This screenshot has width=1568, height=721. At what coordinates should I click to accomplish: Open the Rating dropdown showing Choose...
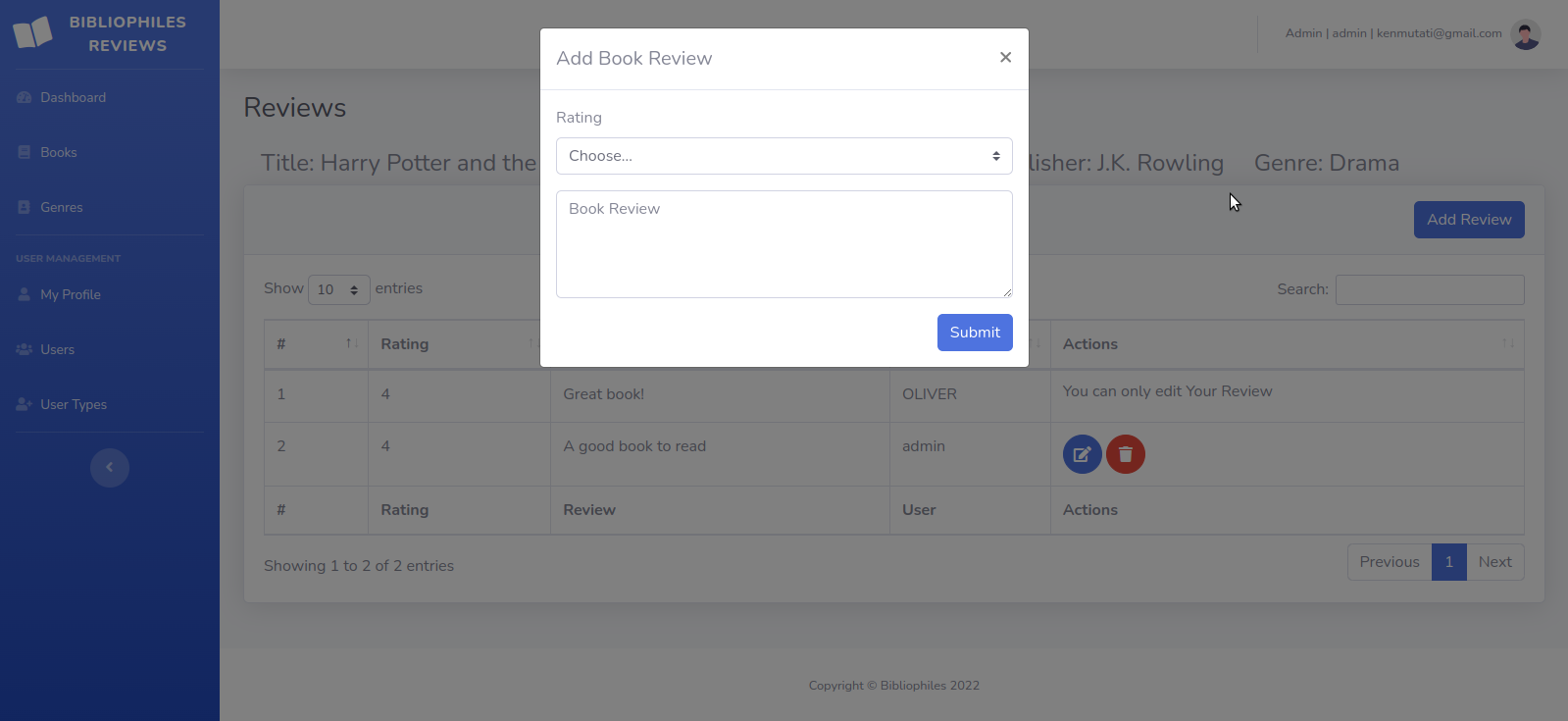784,156
